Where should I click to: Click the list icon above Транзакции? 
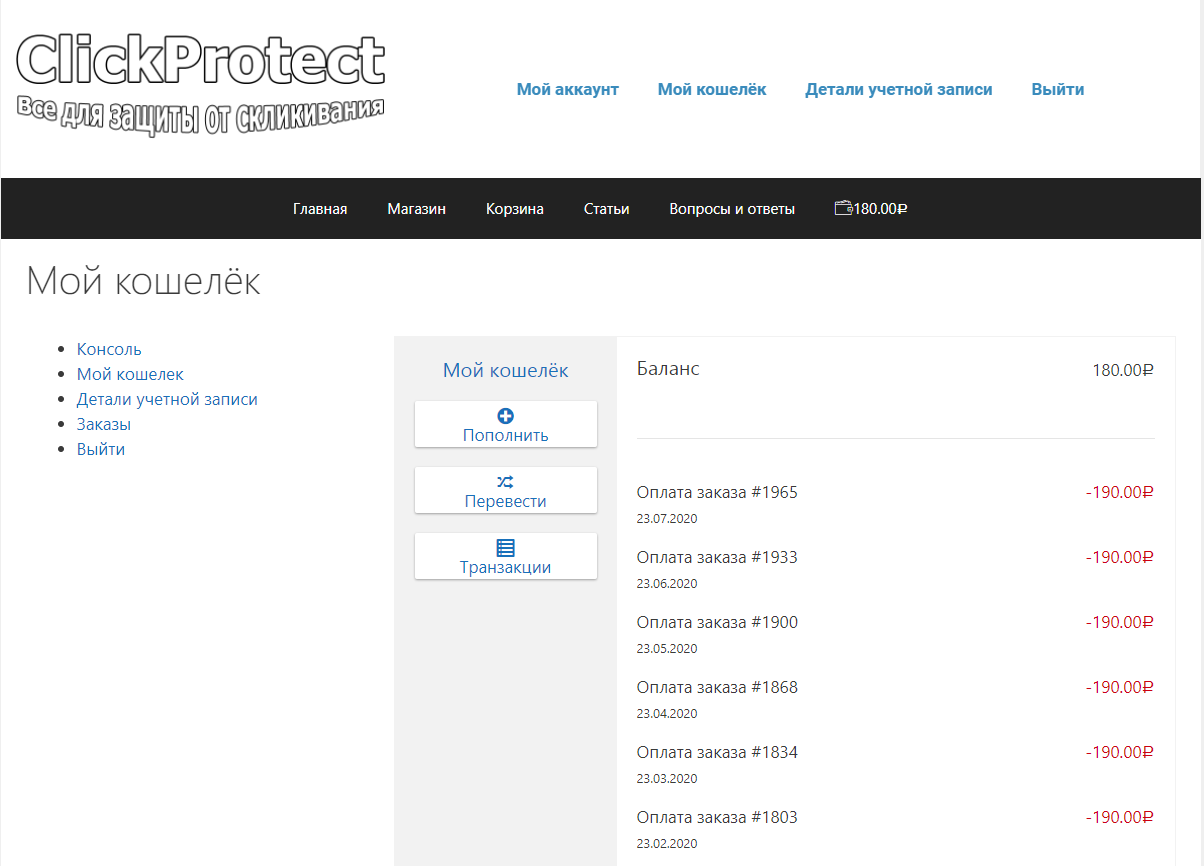(x=506, y=548)
